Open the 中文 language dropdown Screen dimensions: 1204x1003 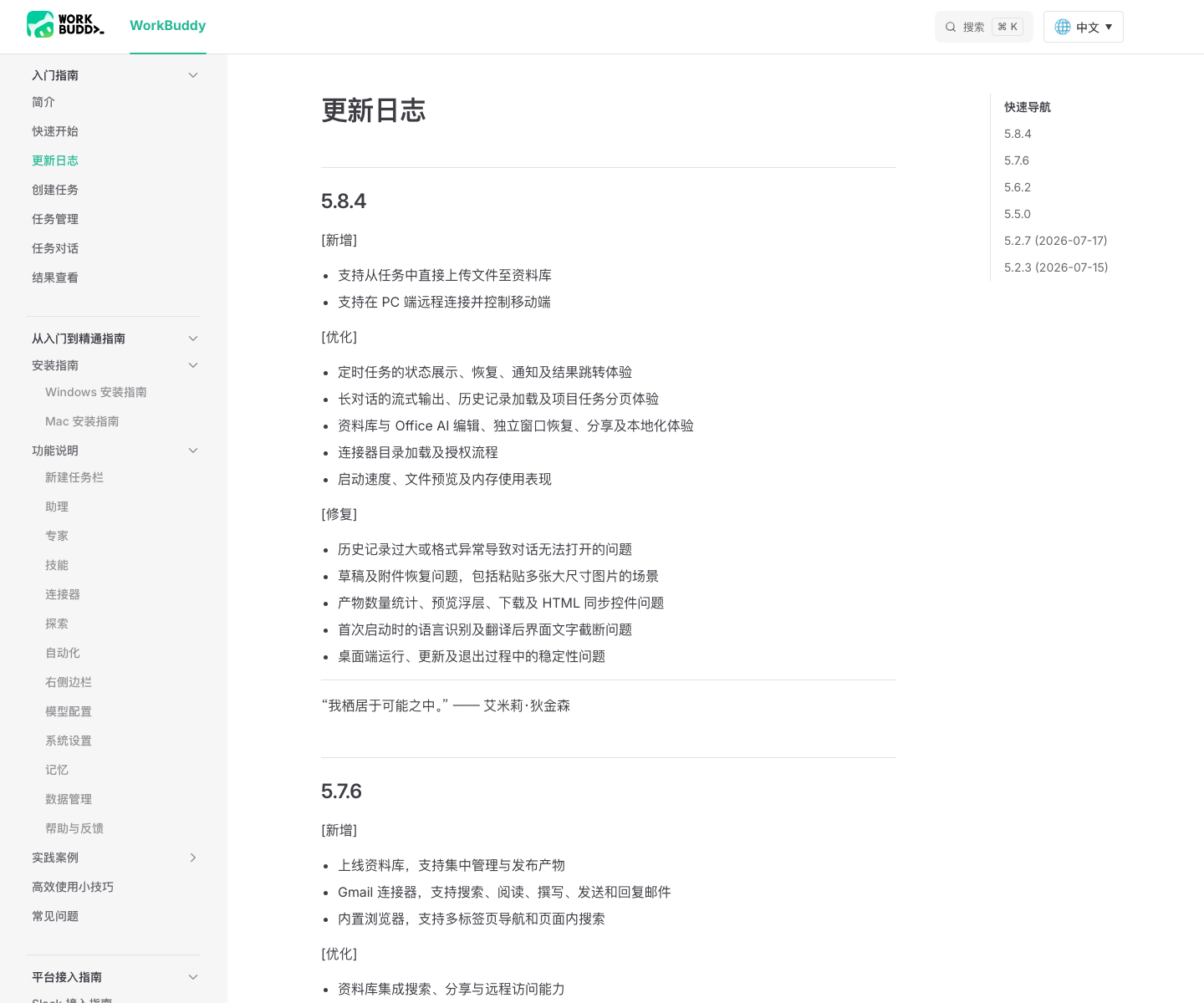[x=1083, y=27]
